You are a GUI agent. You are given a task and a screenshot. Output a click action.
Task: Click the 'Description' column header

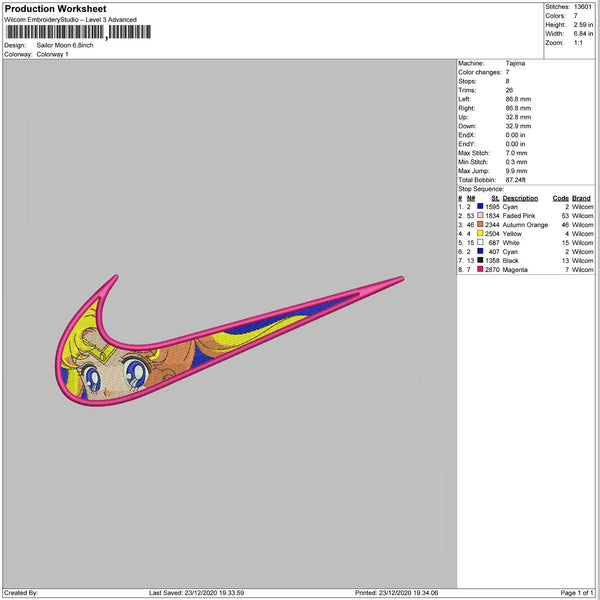(x=520, y=198)
